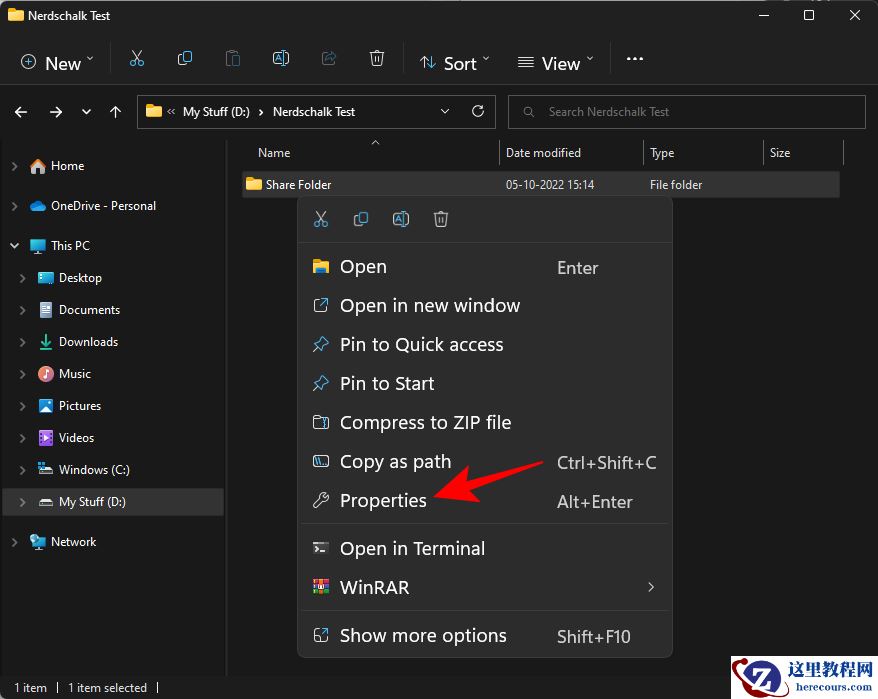The height and width of the screenshot is (699, 878).
Task: Expand the Network tree node
Action: (15, 542)
